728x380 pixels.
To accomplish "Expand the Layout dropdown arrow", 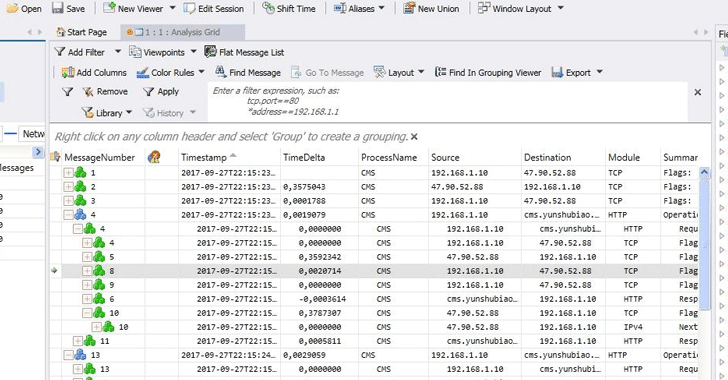I will [x=421, y=72].
